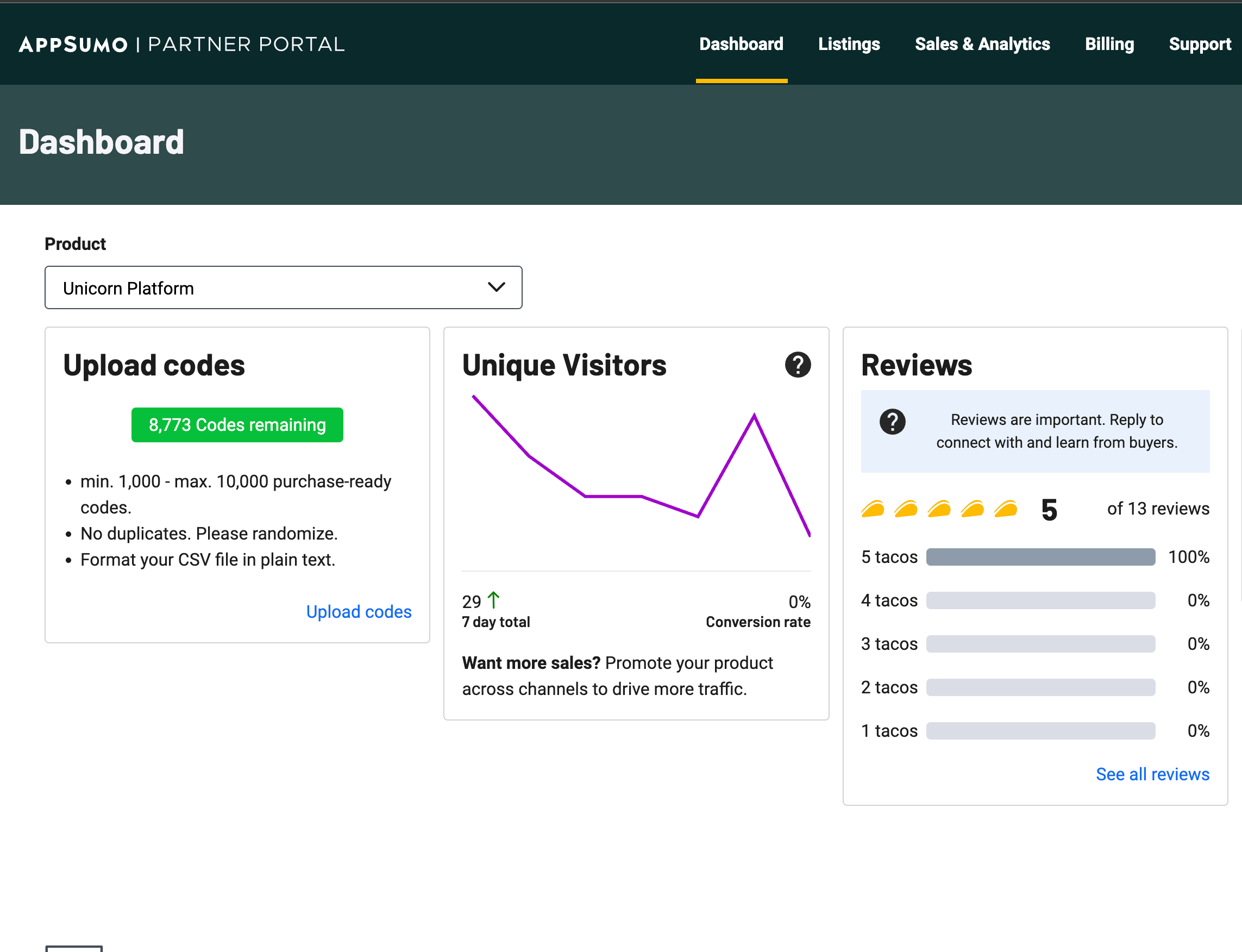Image resolution: width=1242 pixels, height=952 pixels.
Task: Click See all reviews link
Action: (1152, 774)
